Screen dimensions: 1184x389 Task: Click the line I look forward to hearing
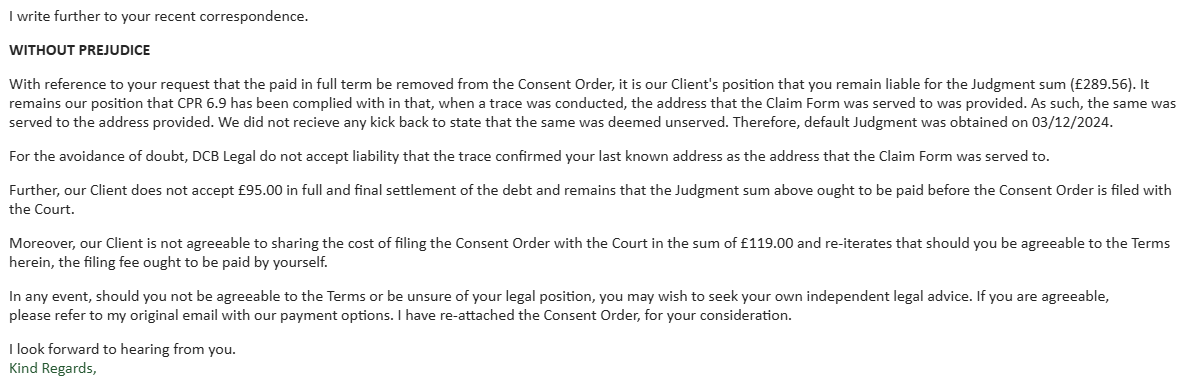pos(122,350)
